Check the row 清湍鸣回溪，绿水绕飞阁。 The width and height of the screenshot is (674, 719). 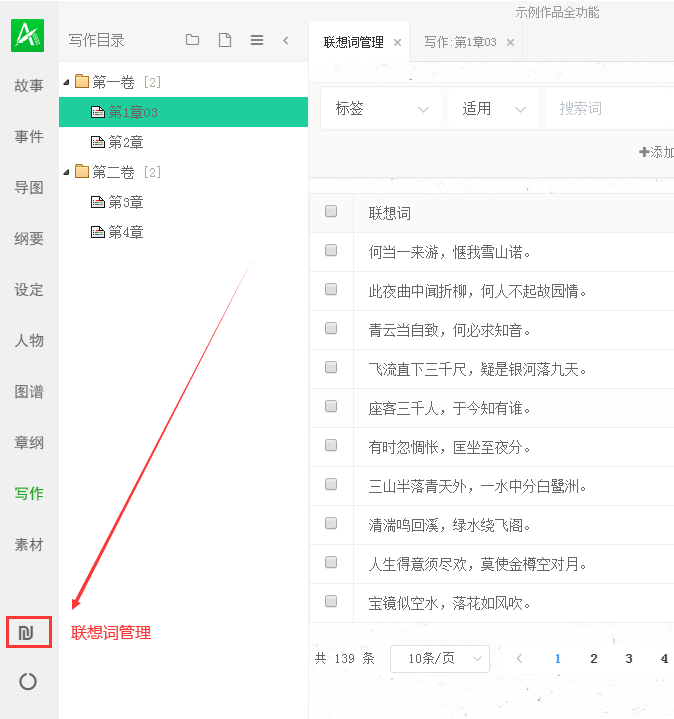(x=331, y=523)
